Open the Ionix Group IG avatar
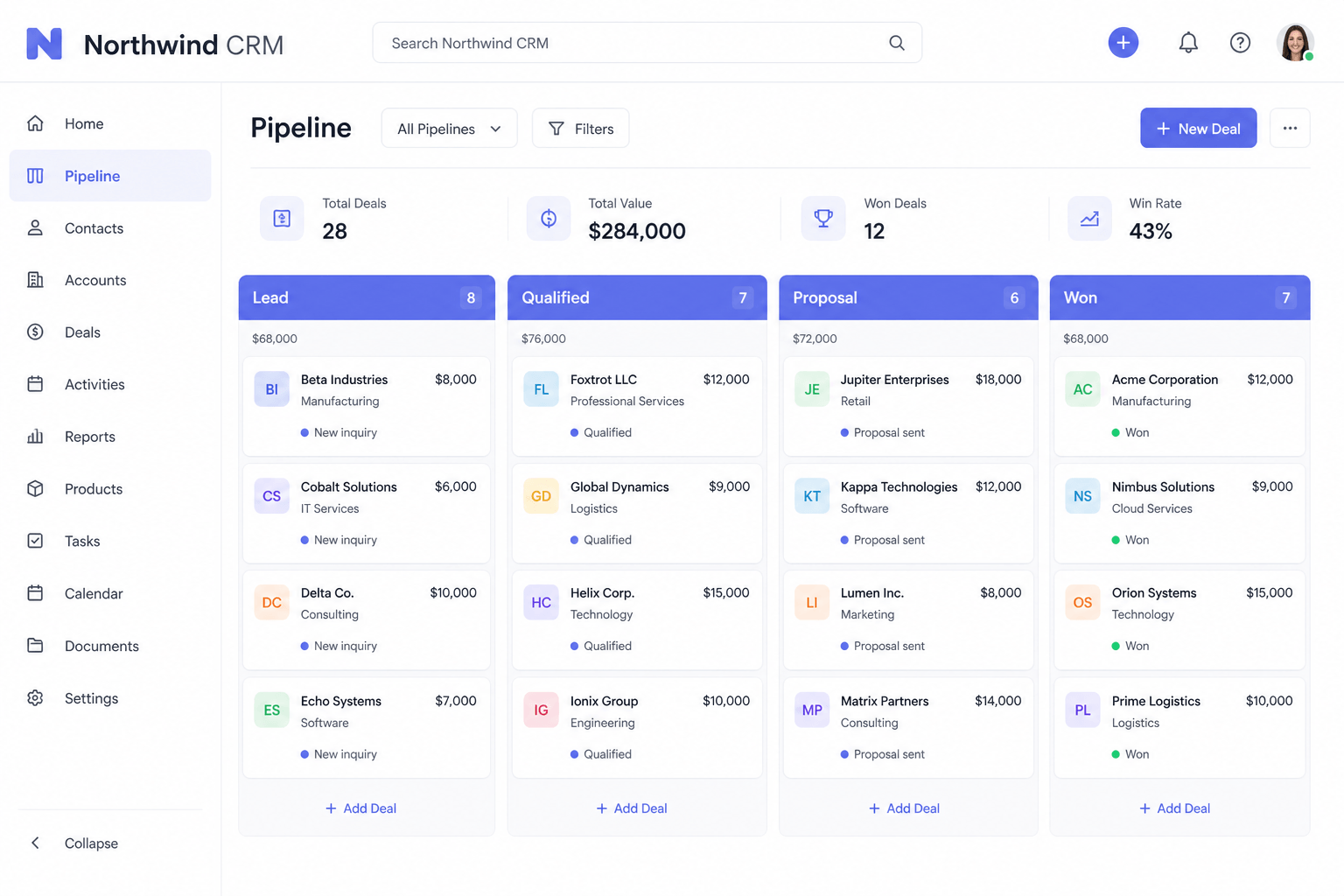 click(542, 710)
